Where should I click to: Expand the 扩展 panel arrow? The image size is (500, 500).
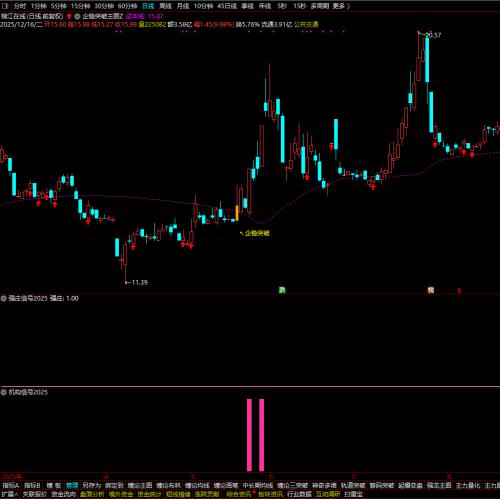[10, 494]
